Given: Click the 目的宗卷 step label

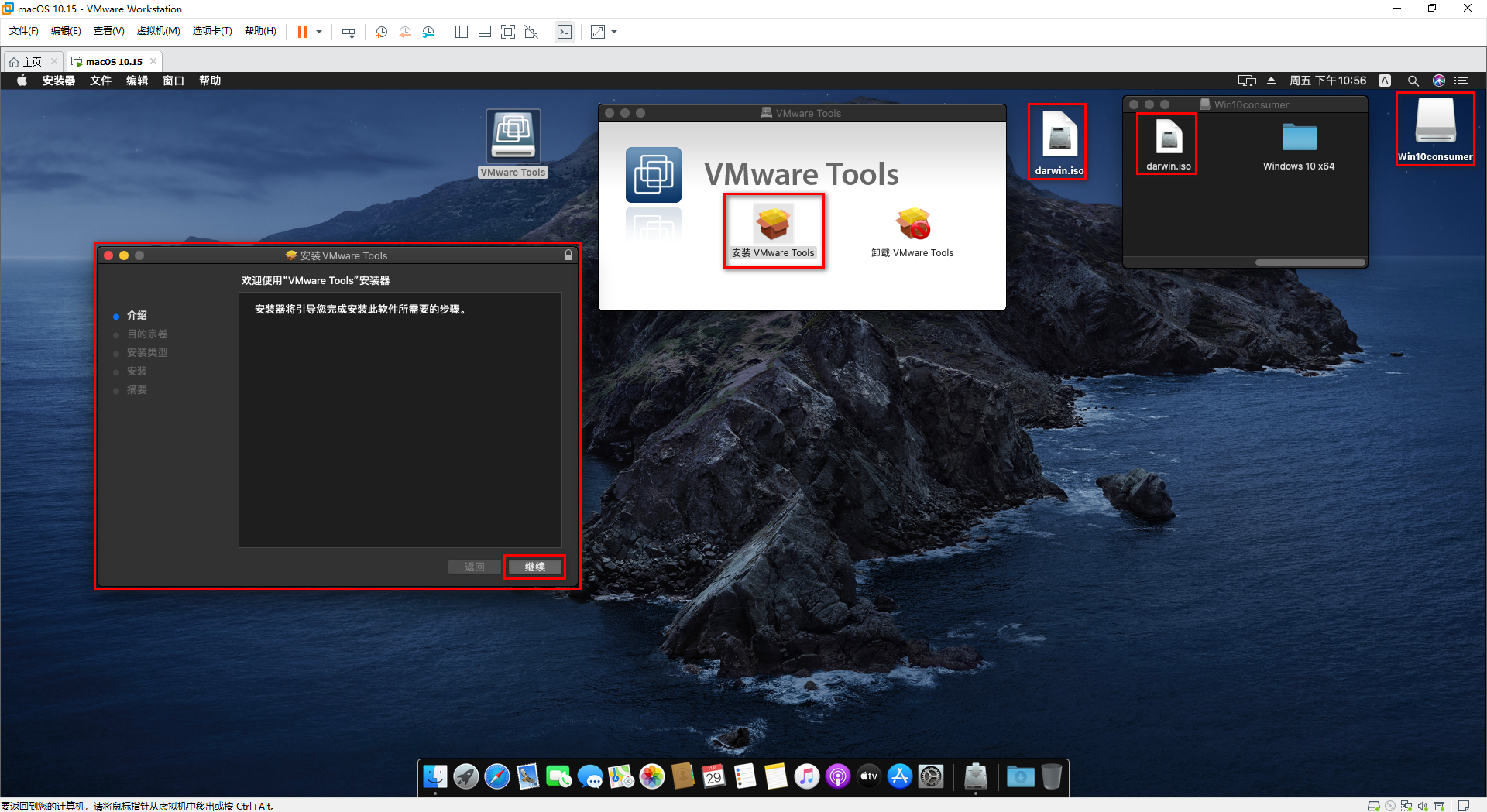Looking at the screenshot, I should click(147, 334).
